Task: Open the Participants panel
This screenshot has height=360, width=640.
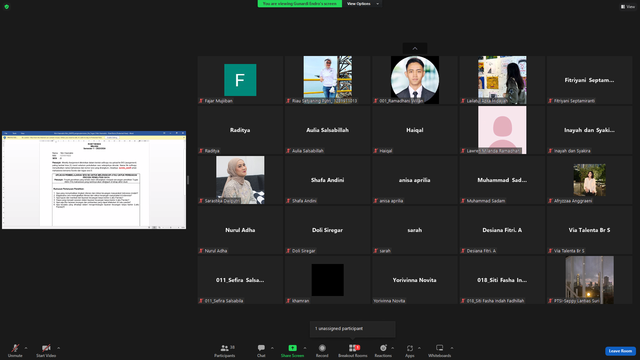Action: coord(225,350)
